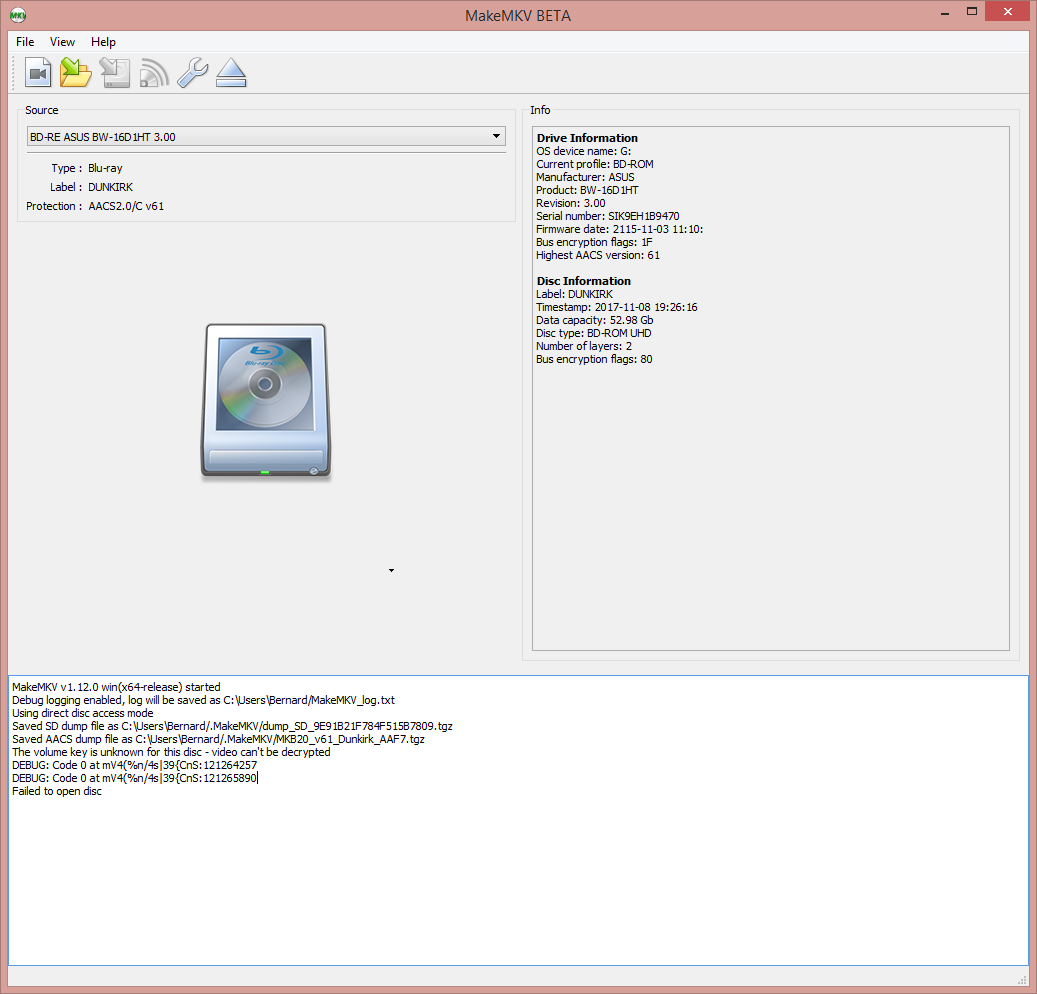The width and height of the screenshot is (1037, 994).
Task: Click 'Bus encryption flags: 80' disc info line
Action: (595, 359)
